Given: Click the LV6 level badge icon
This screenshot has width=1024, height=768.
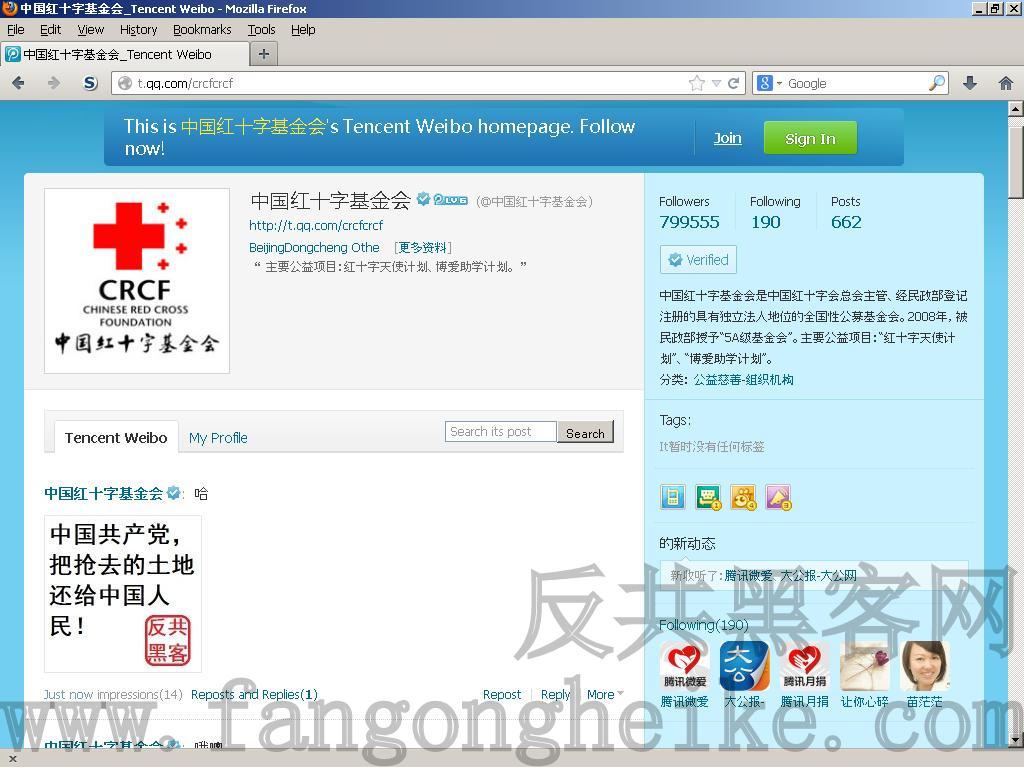Looking at the screenshot, I should tap(451, 200).
